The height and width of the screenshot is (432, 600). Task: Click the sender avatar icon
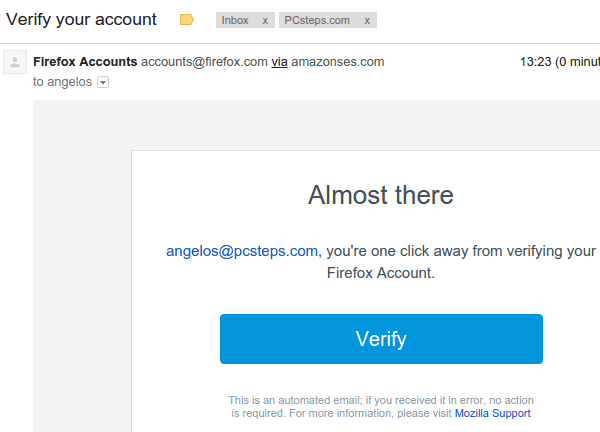15,63
